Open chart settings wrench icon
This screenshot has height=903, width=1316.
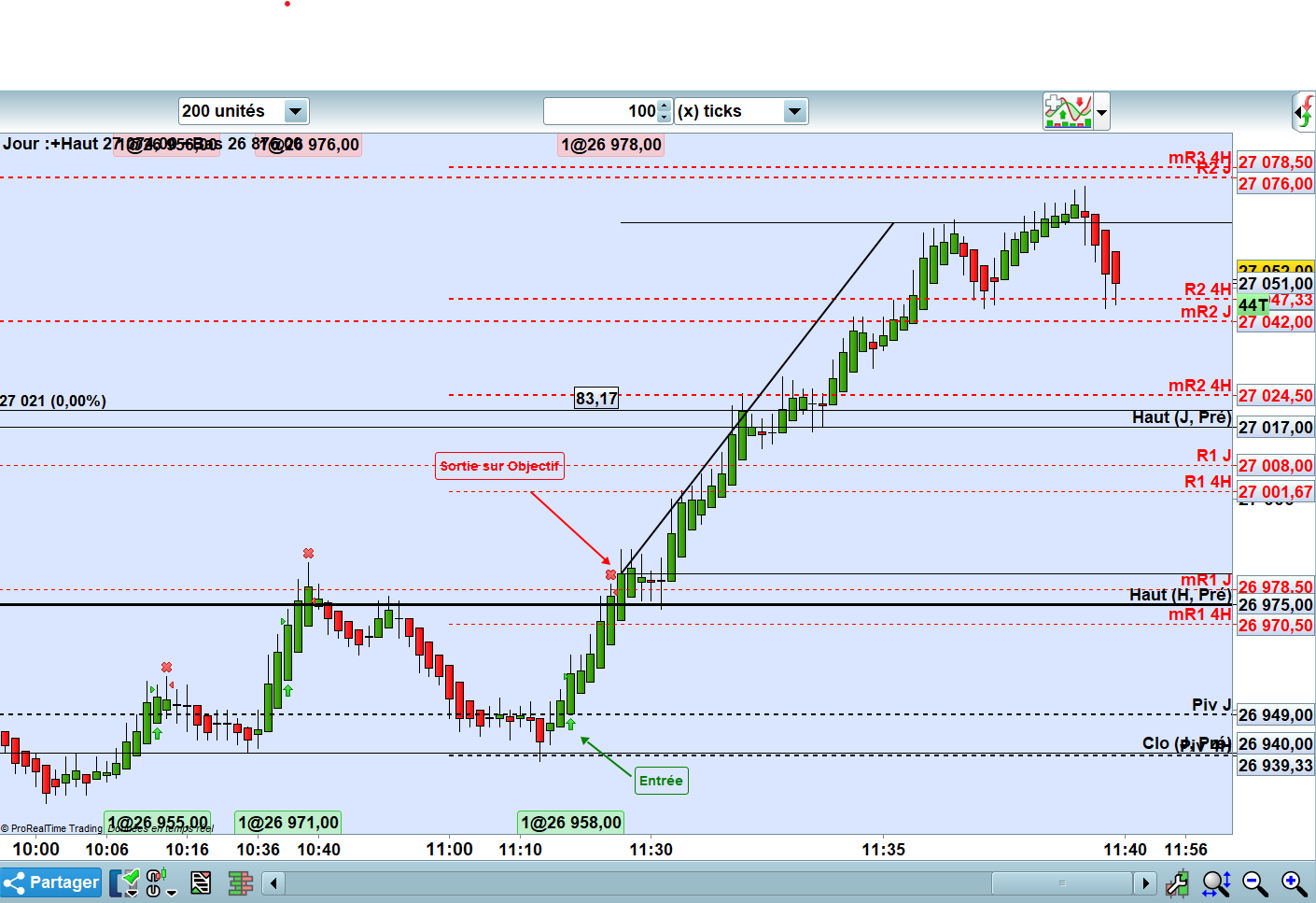tap(1178, 882)
